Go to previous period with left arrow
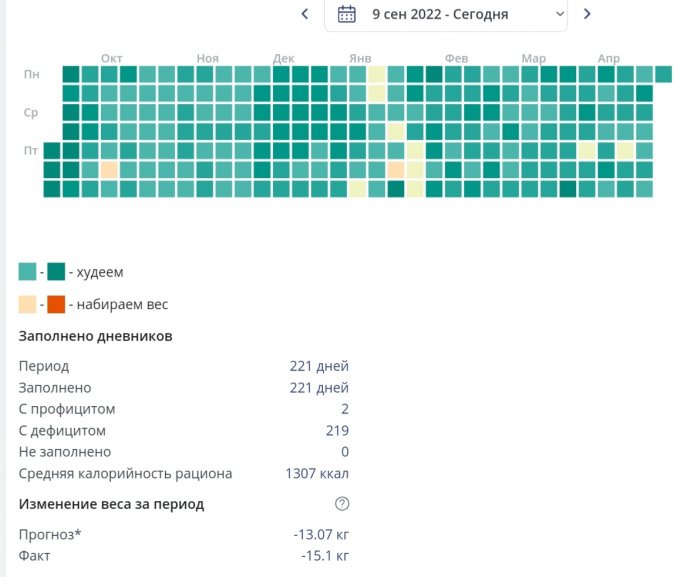This screenshot has width=680, height=577. click(305, 14)
